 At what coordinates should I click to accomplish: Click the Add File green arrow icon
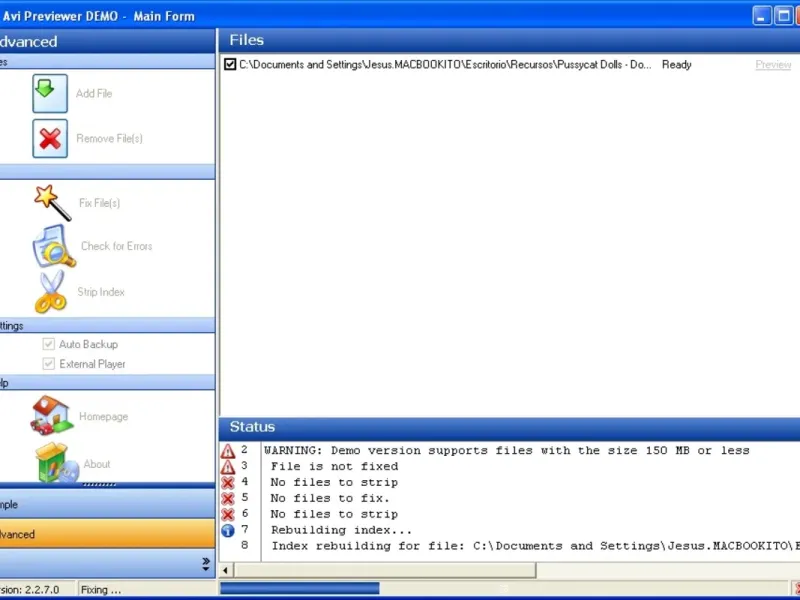[x=50, y=93]
